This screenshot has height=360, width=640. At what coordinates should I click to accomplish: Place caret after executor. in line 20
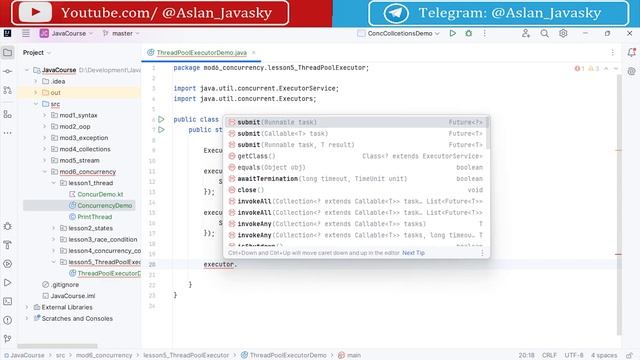238,264
